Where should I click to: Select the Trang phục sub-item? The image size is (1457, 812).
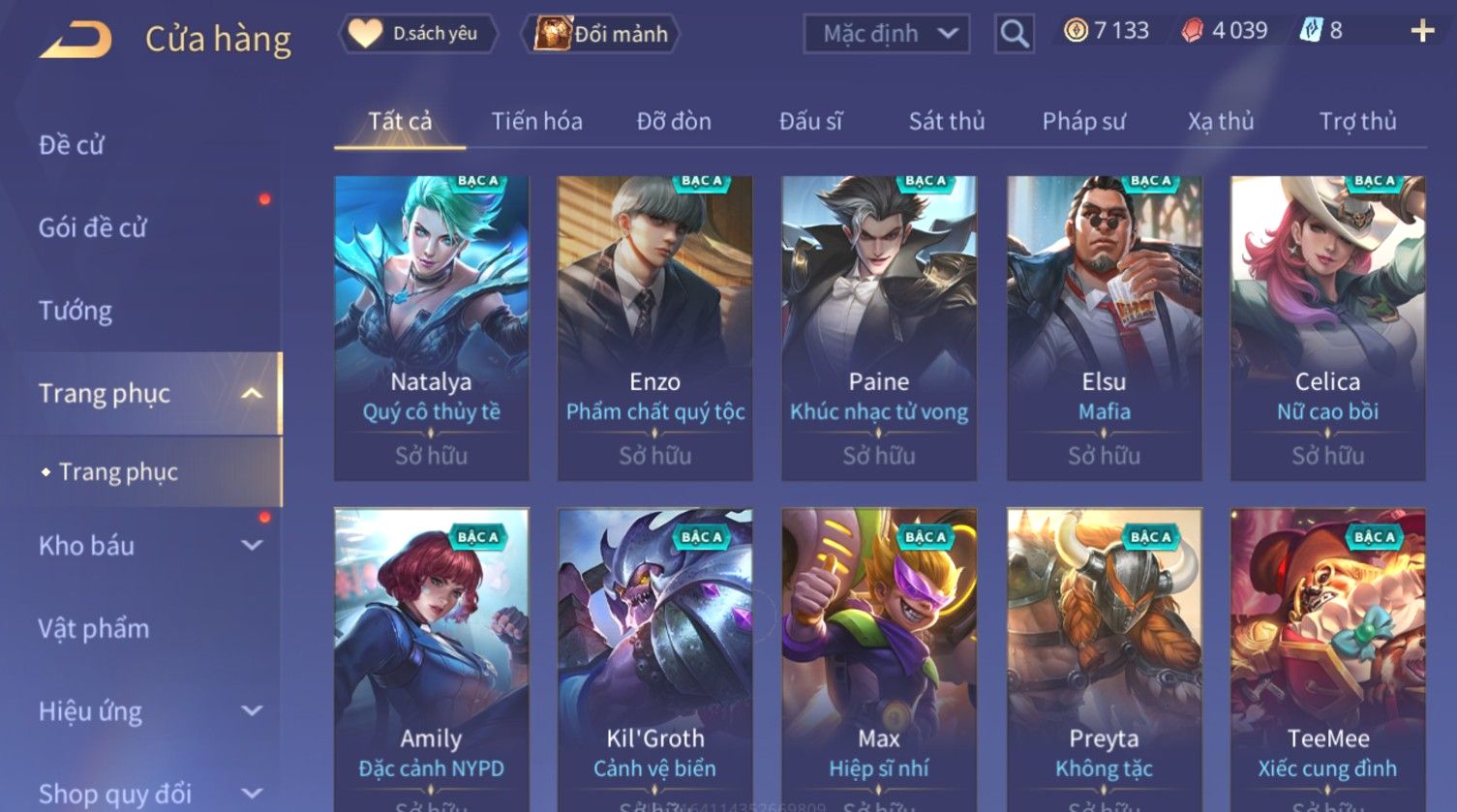[117, 471]
